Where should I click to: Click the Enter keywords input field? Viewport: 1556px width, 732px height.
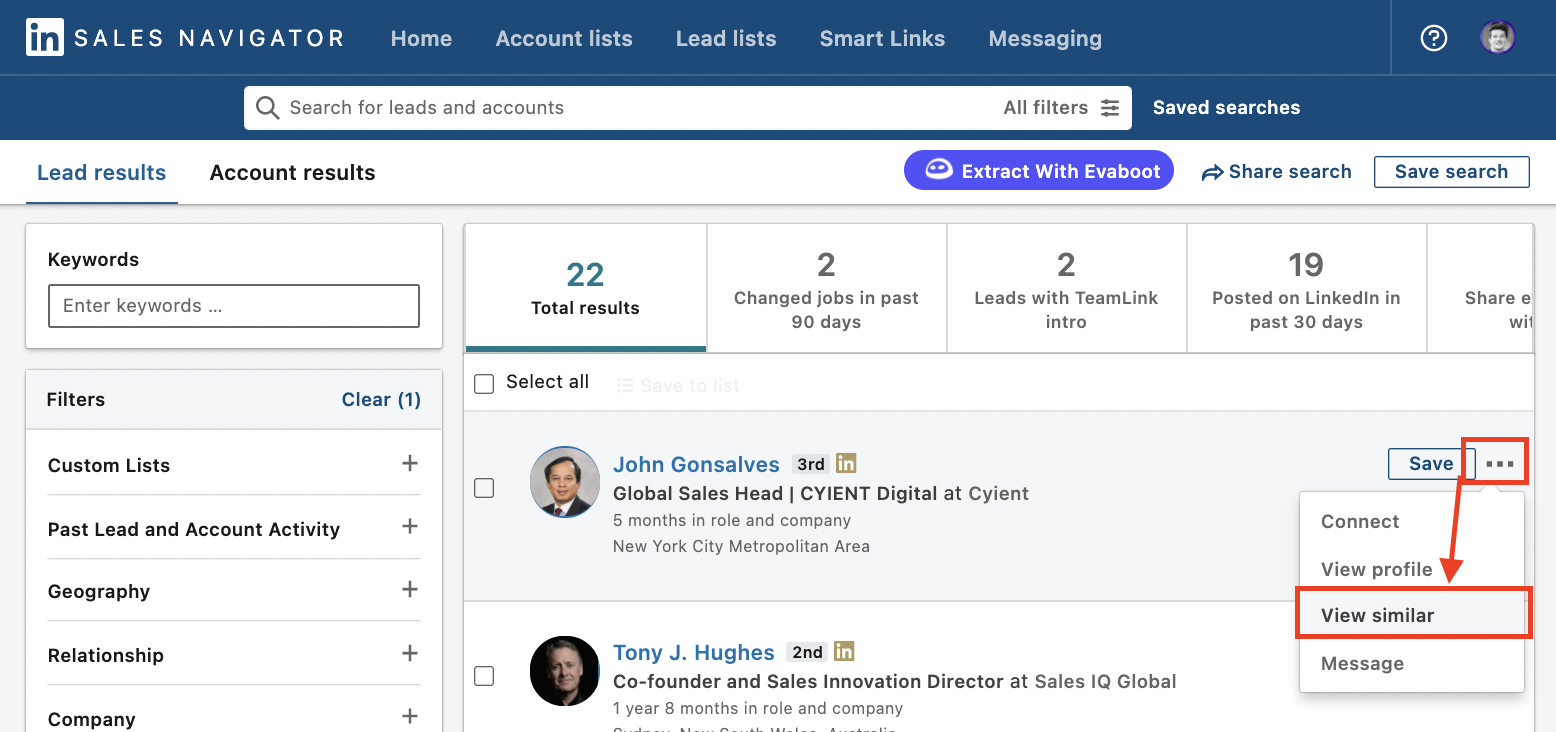[234, 306]
